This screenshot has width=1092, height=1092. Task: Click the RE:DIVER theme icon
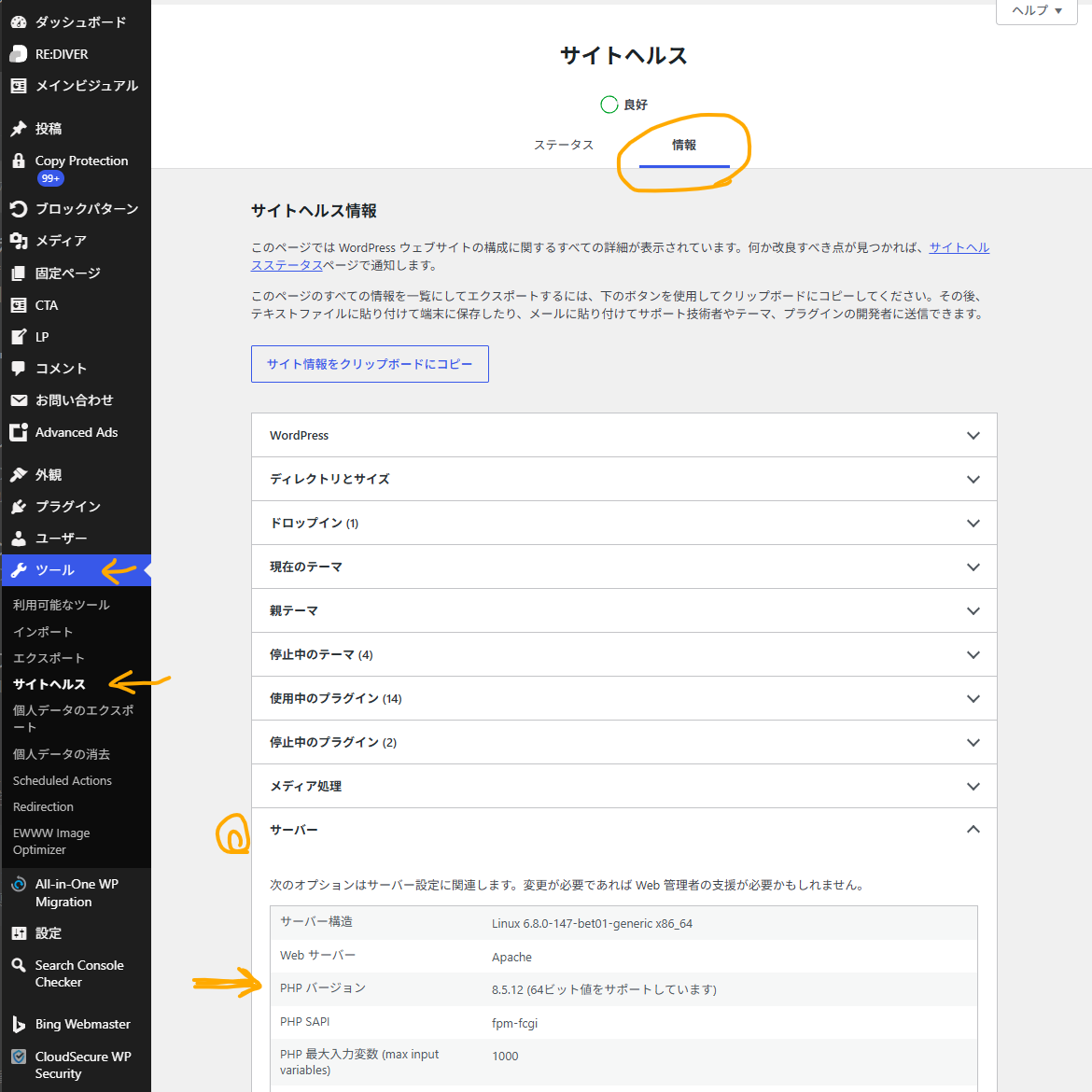point(19,54)
